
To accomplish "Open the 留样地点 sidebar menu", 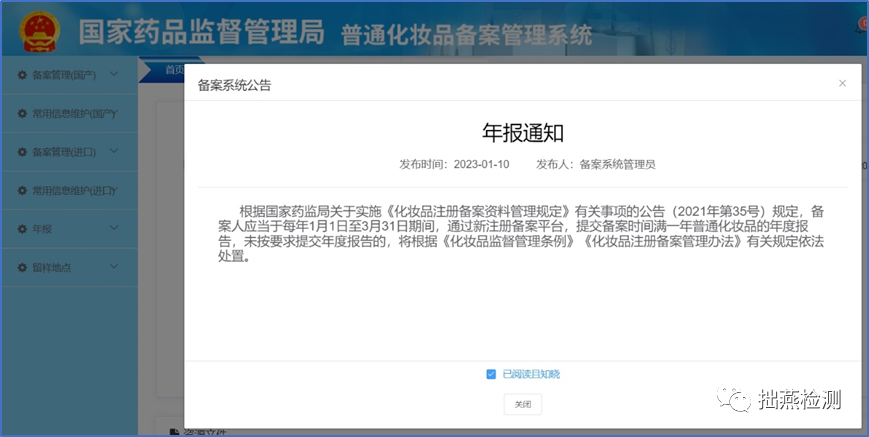I will point(69,268).
